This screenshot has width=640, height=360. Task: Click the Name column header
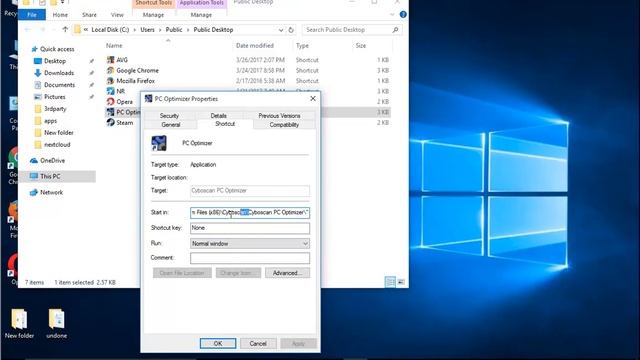(x=114, y=46)
